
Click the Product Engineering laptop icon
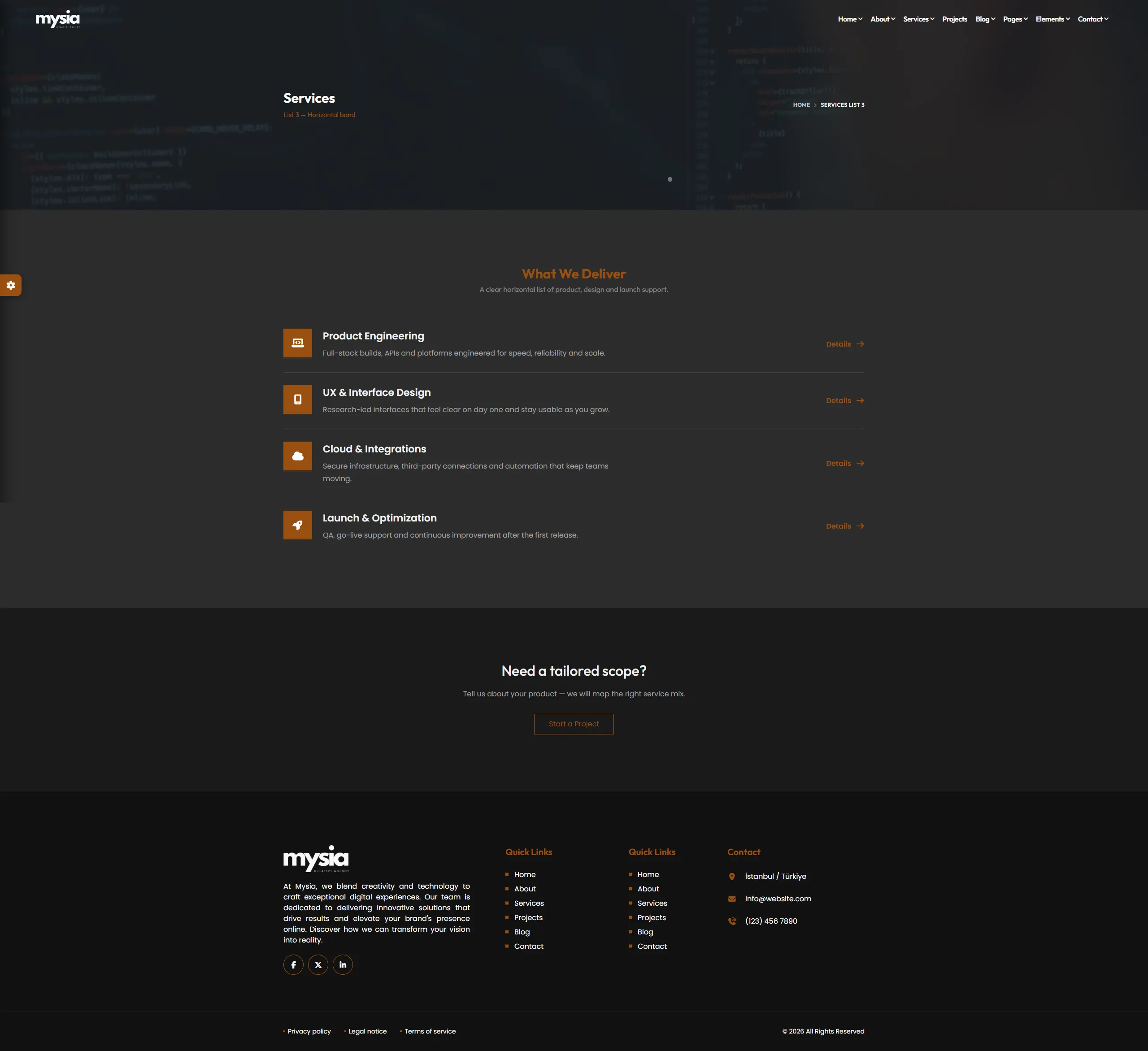(x=298, y=343)
